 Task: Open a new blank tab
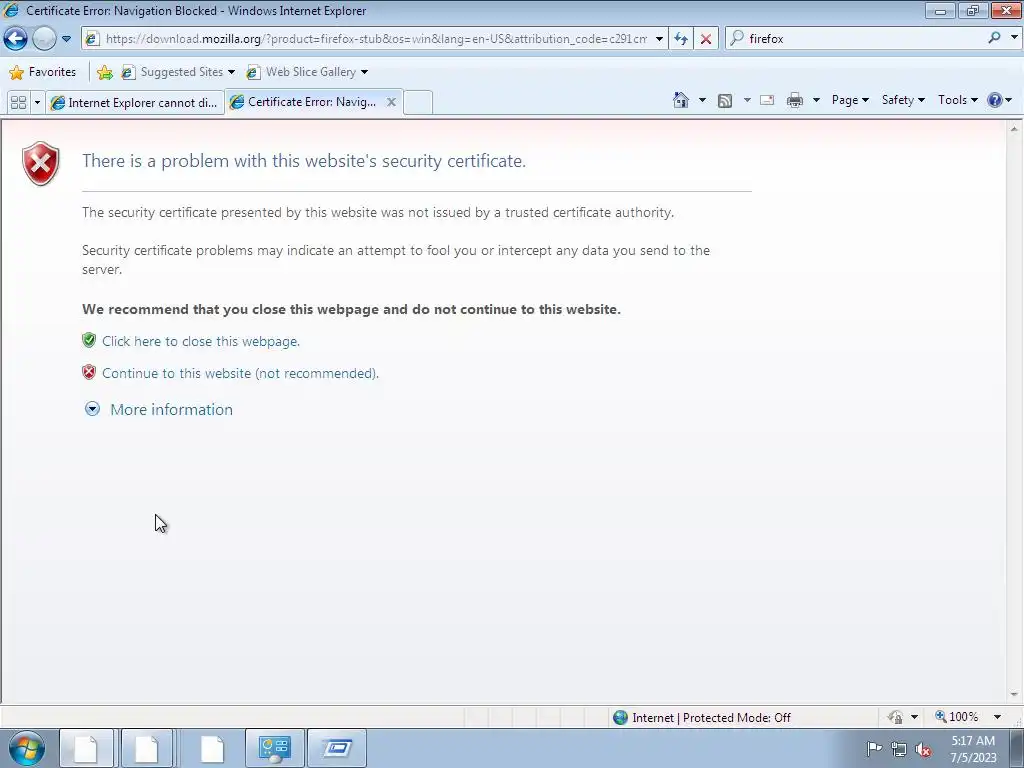coord(418,103)
